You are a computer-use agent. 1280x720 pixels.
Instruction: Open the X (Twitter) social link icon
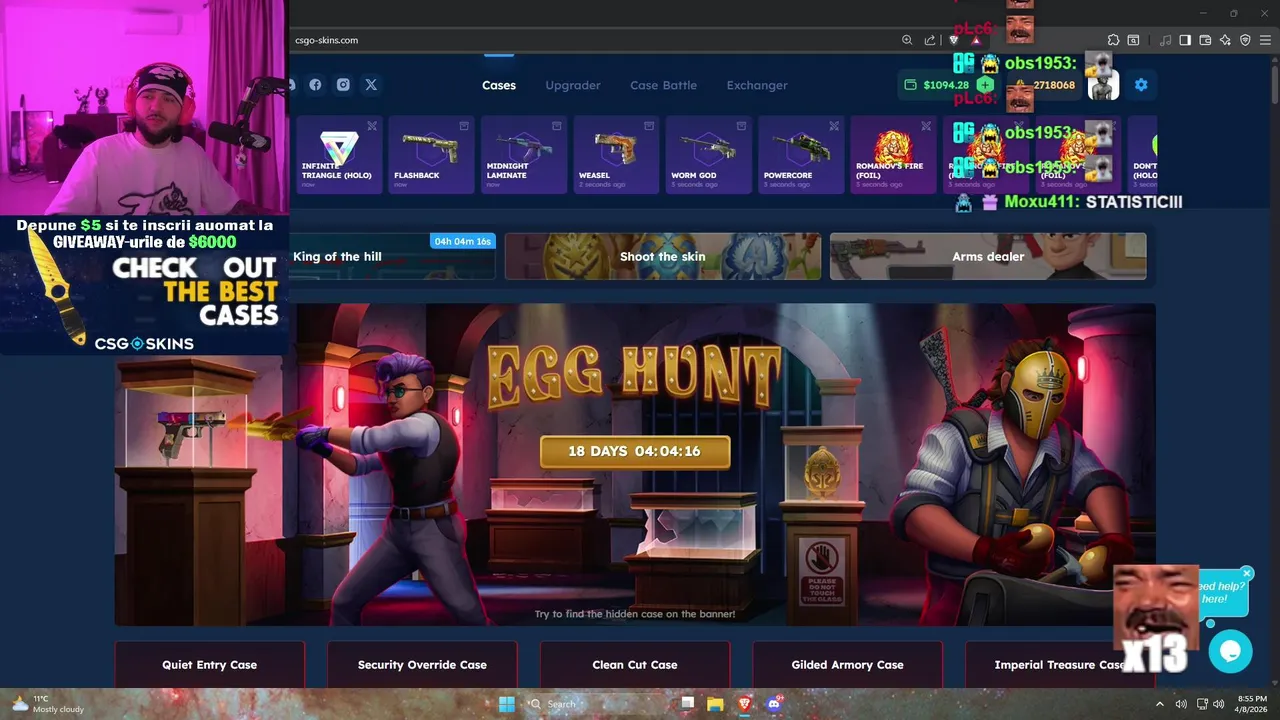[x=371, y=85]
